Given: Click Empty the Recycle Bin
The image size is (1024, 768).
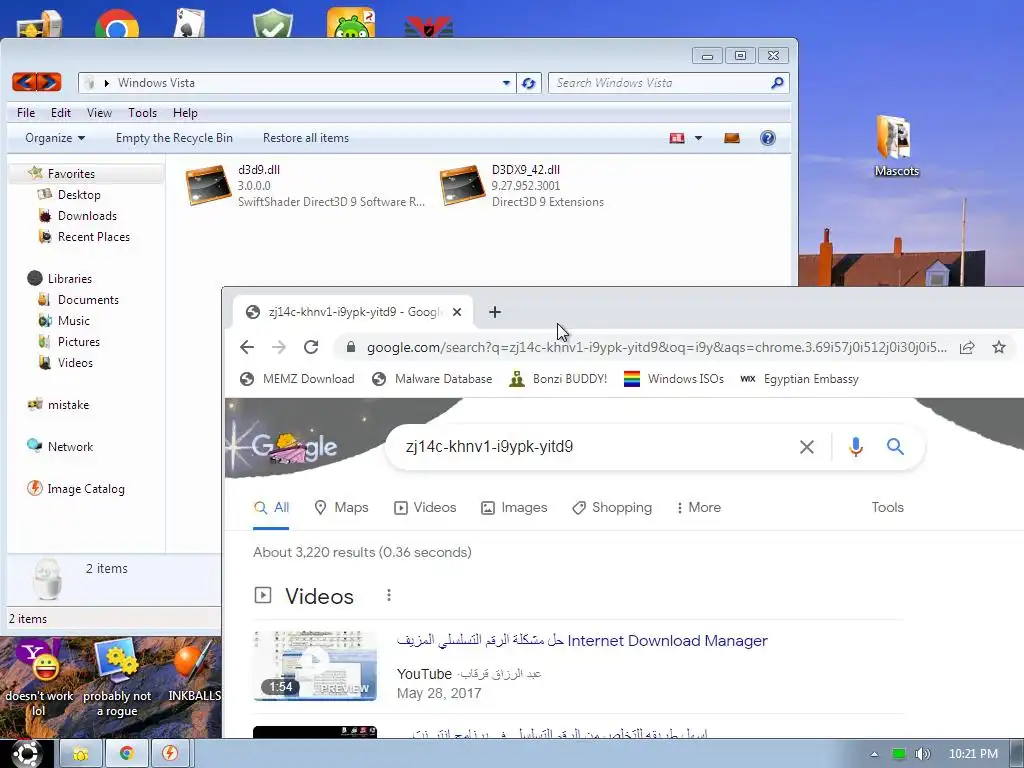Looking at the screenshot, I should [174, 138].
